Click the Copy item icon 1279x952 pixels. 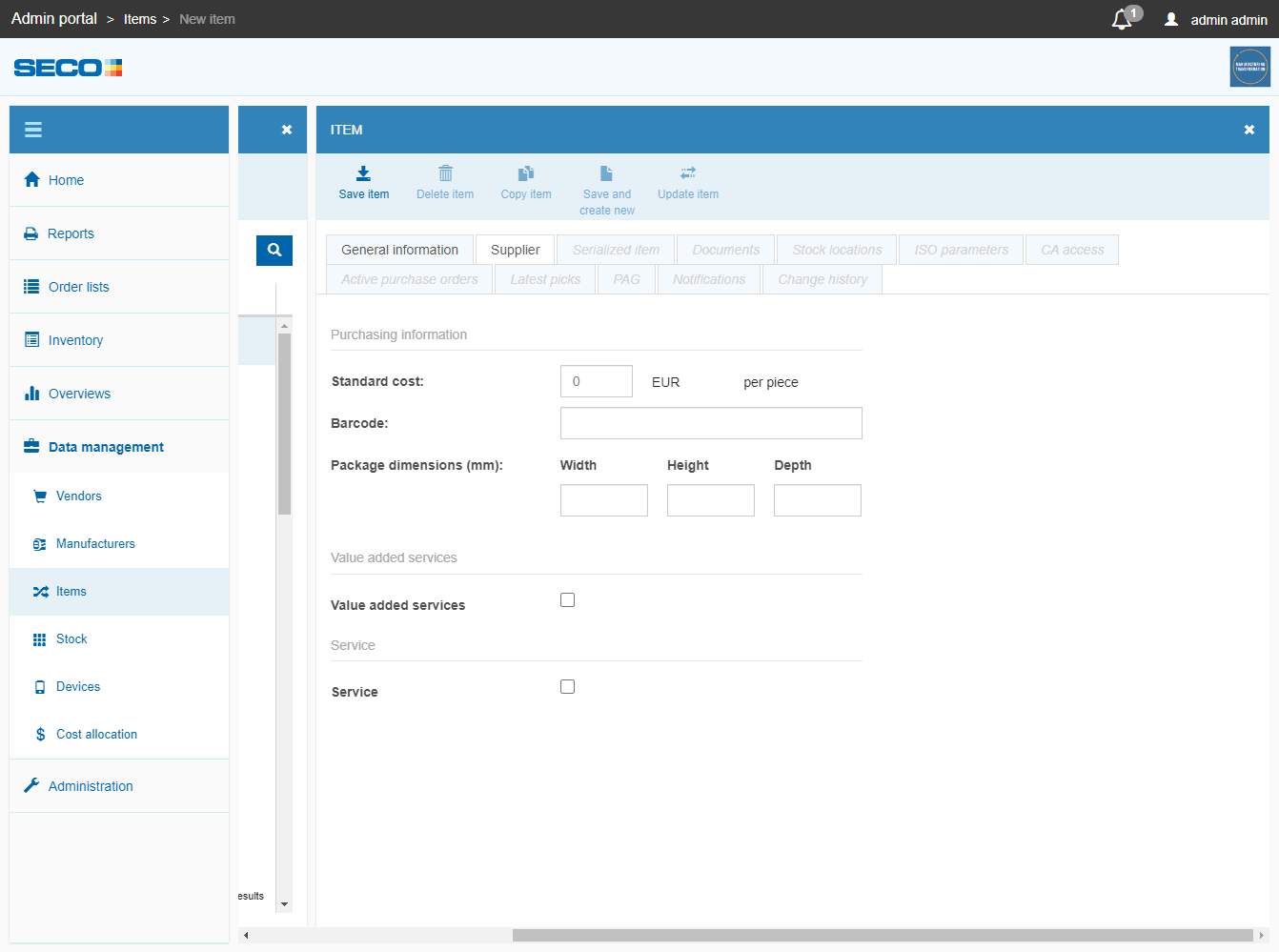[x=526, y=173]
